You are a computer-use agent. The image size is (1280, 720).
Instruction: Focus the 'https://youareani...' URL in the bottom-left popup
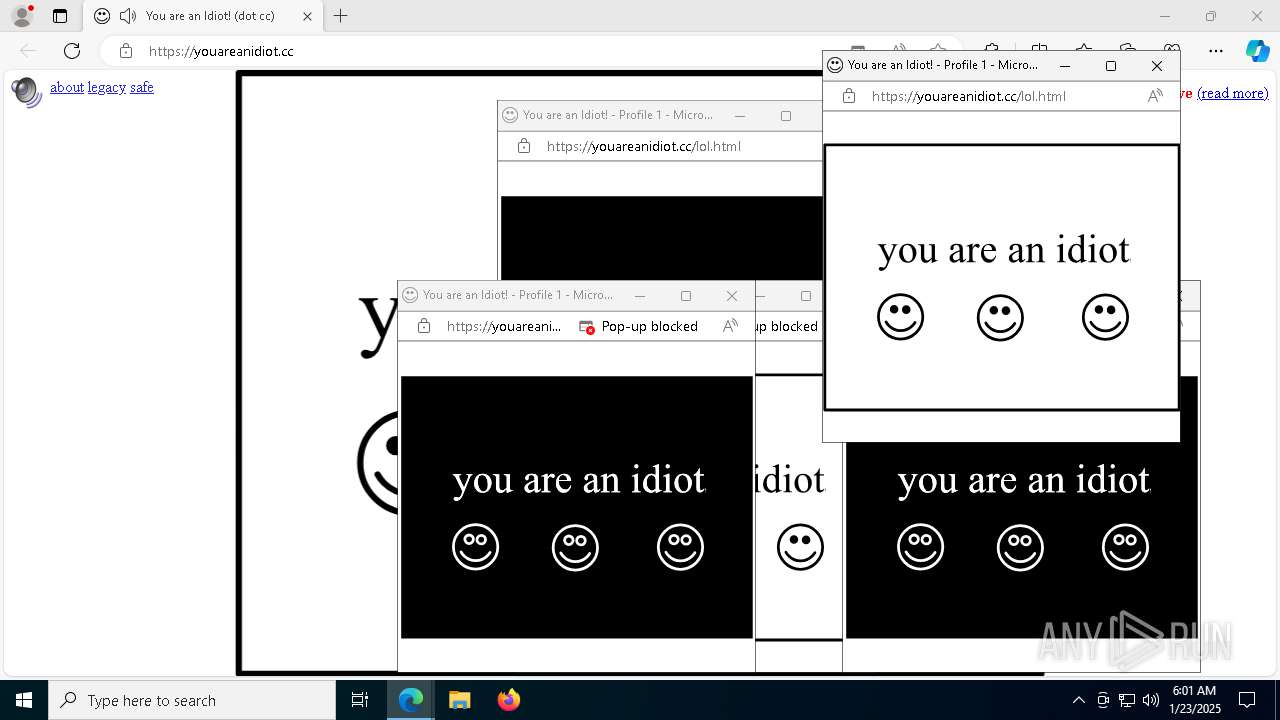click(504, 326)
